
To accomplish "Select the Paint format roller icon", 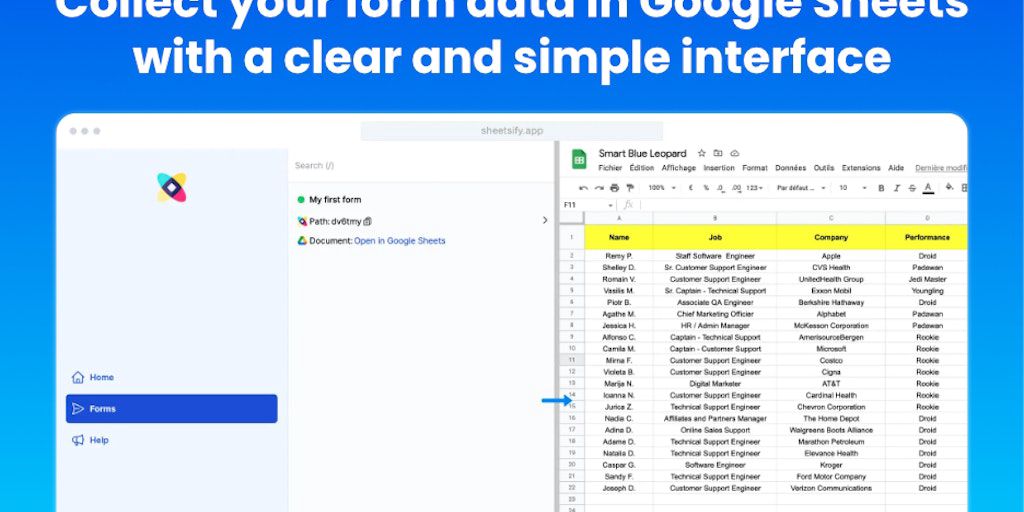I will point(630,188).
